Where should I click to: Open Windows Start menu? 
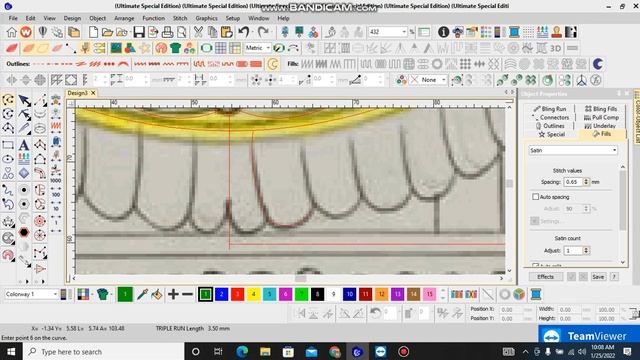(11, 351)
